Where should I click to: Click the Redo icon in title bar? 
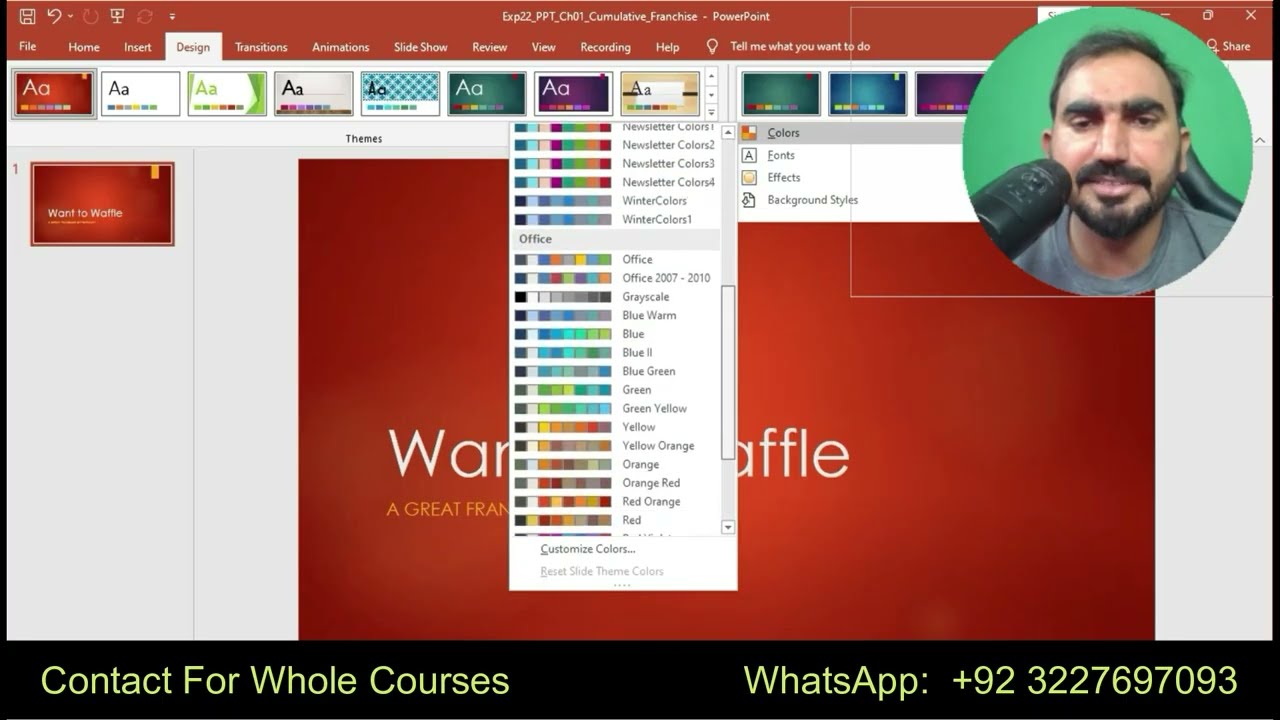(90, 16)
